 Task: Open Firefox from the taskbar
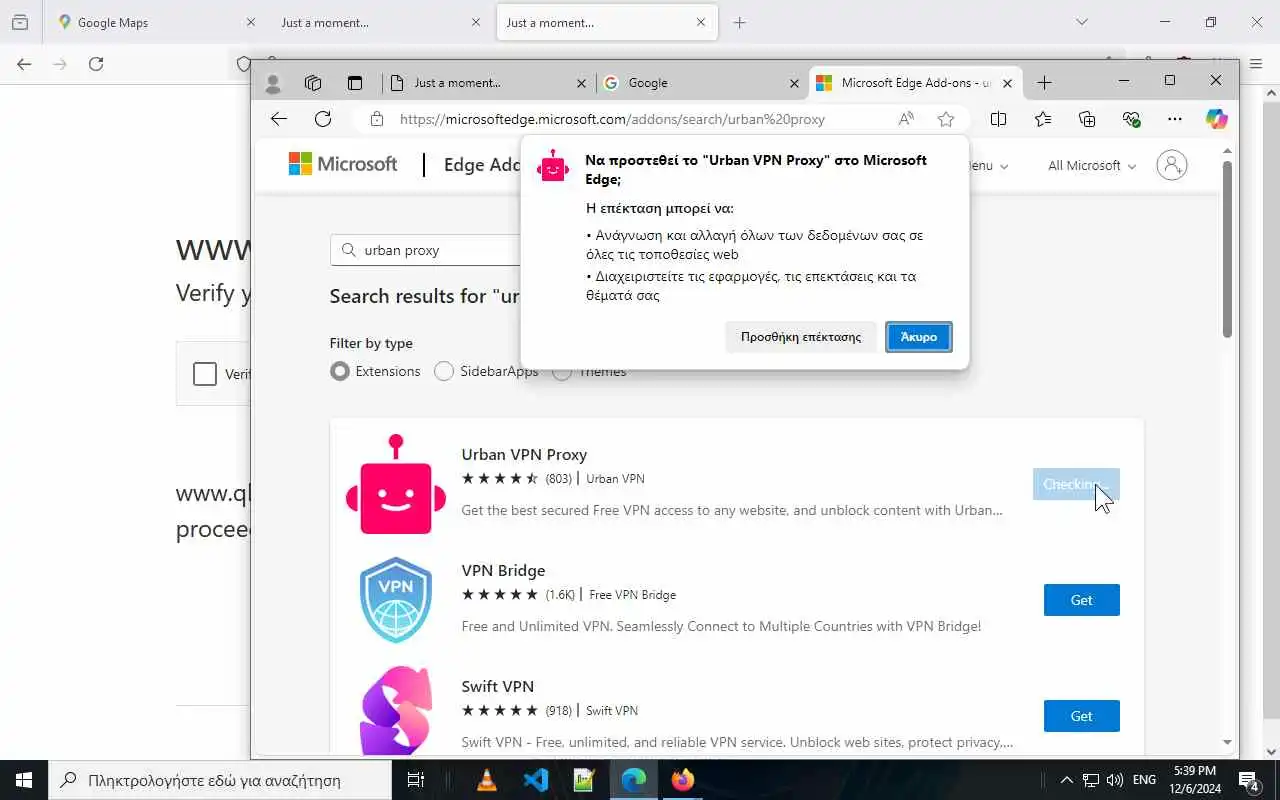[683, 780]
